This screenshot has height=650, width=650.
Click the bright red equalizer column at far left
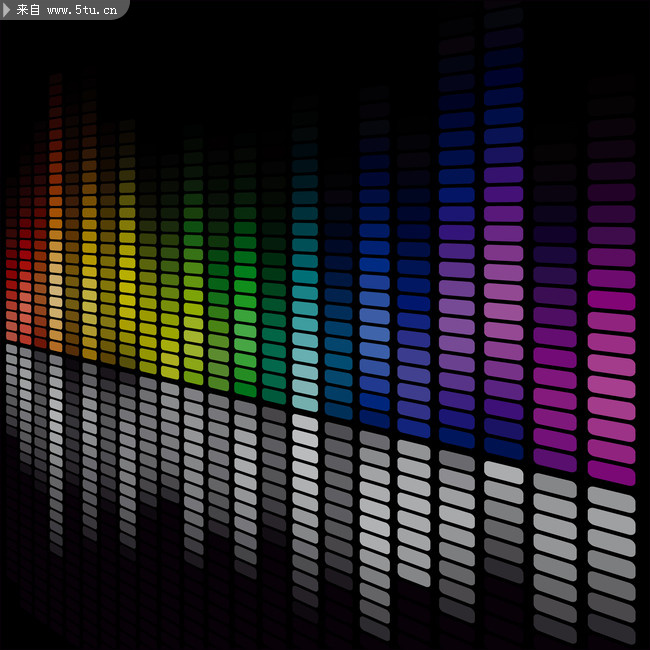point(25,270)
